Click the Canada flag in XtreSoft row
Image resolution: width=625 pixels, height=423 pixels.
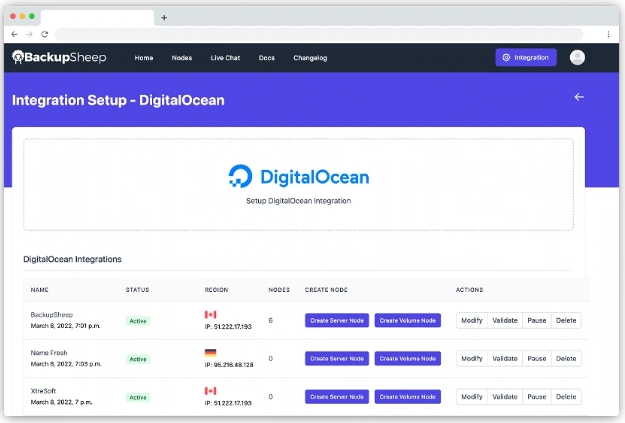point(210,391)
